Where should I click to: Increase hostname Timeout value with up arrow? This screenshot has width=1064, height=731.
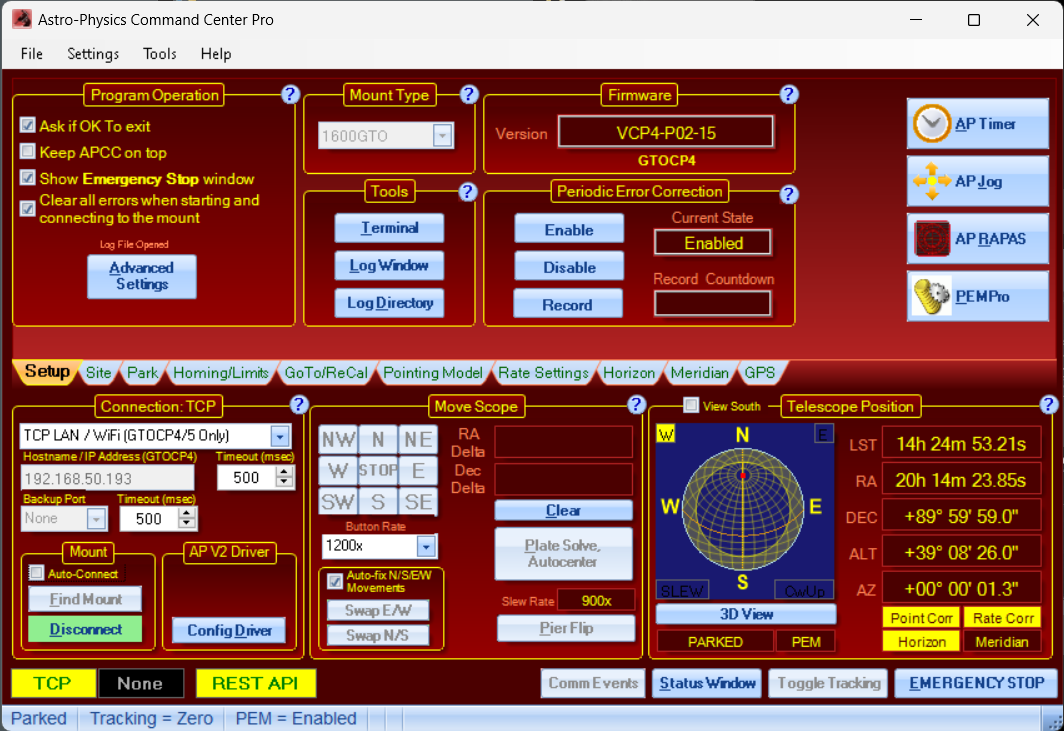click(x=285, y=472)
